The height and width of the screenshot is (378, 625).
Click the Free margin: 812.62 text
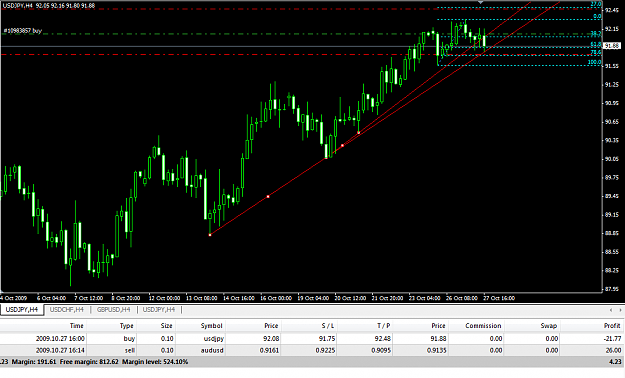coord(89,362)
